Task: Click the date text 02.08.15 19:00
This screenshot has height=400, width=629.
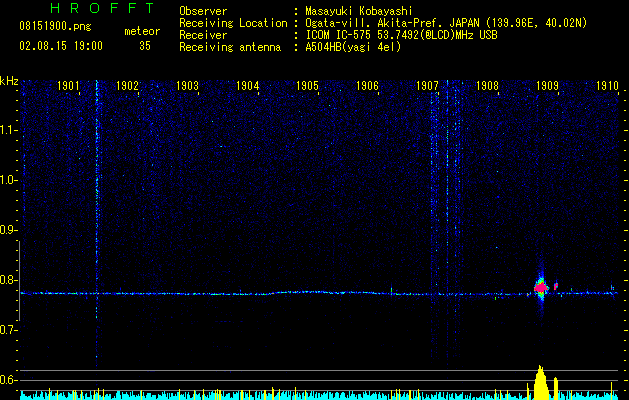Action: [x=61, y=46]
